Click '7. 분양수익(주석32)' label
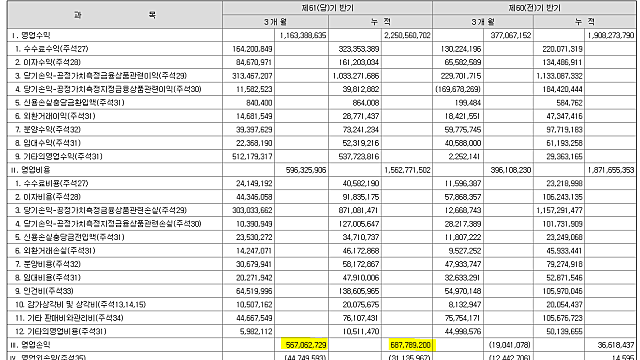640x360 pixels. [48, 130]
